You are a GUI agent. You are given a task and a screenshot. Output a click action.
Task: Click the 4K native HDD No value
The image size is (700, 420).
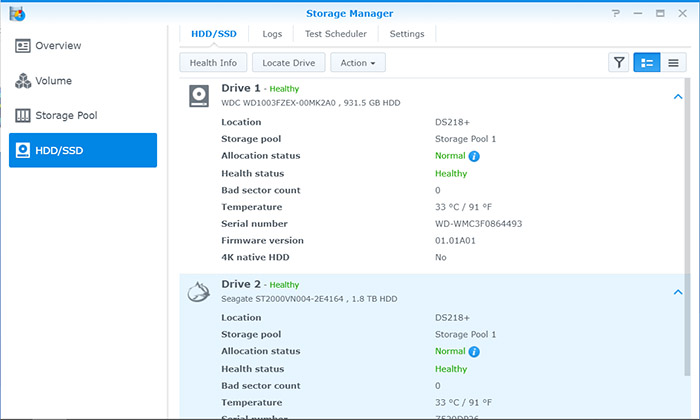(441, 257)
